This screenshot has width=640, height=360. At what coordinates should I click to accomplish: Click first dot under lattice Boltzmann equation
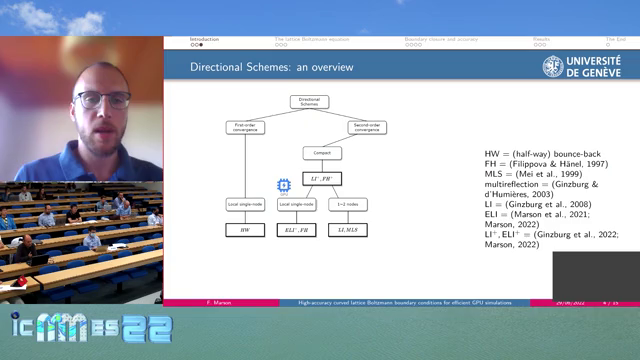coord(277,45)
